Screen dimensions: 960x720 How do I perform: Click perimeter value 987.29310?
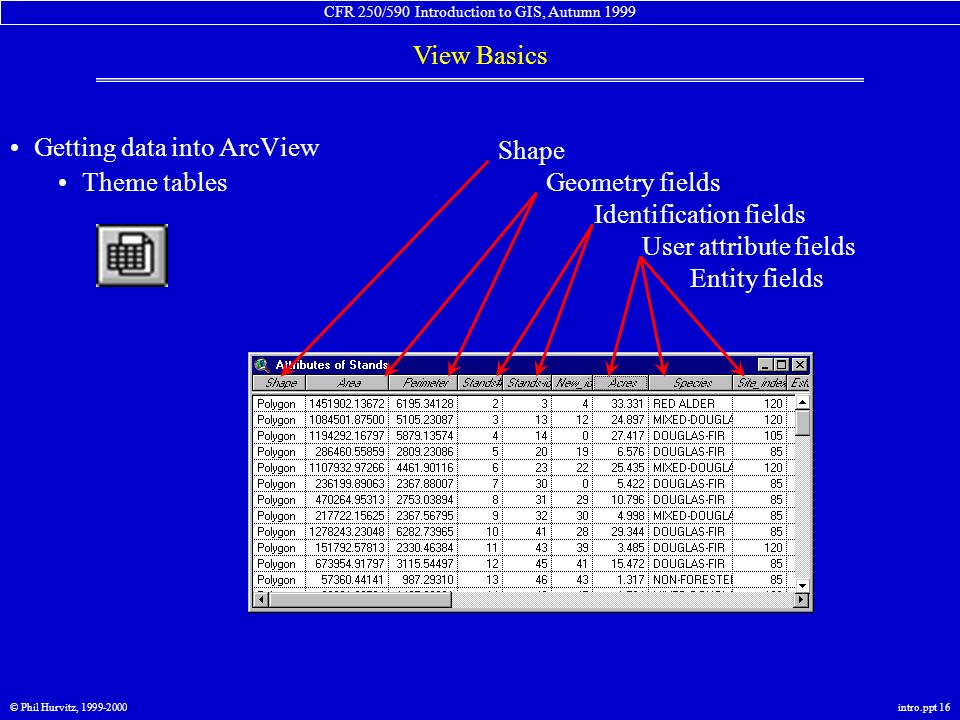[x=427, y=580]
